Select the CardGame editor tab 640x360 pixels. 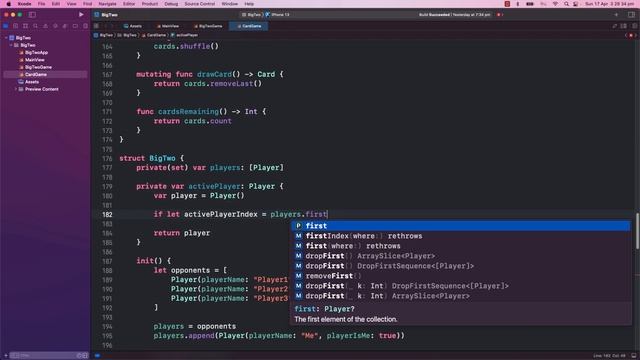pos(249,26)
